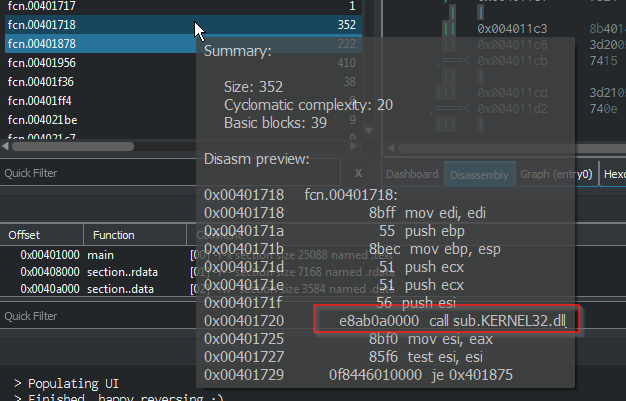Switch to the Disassembly tab
Viewport: 626px width, 401px height.
pos(479,175)
